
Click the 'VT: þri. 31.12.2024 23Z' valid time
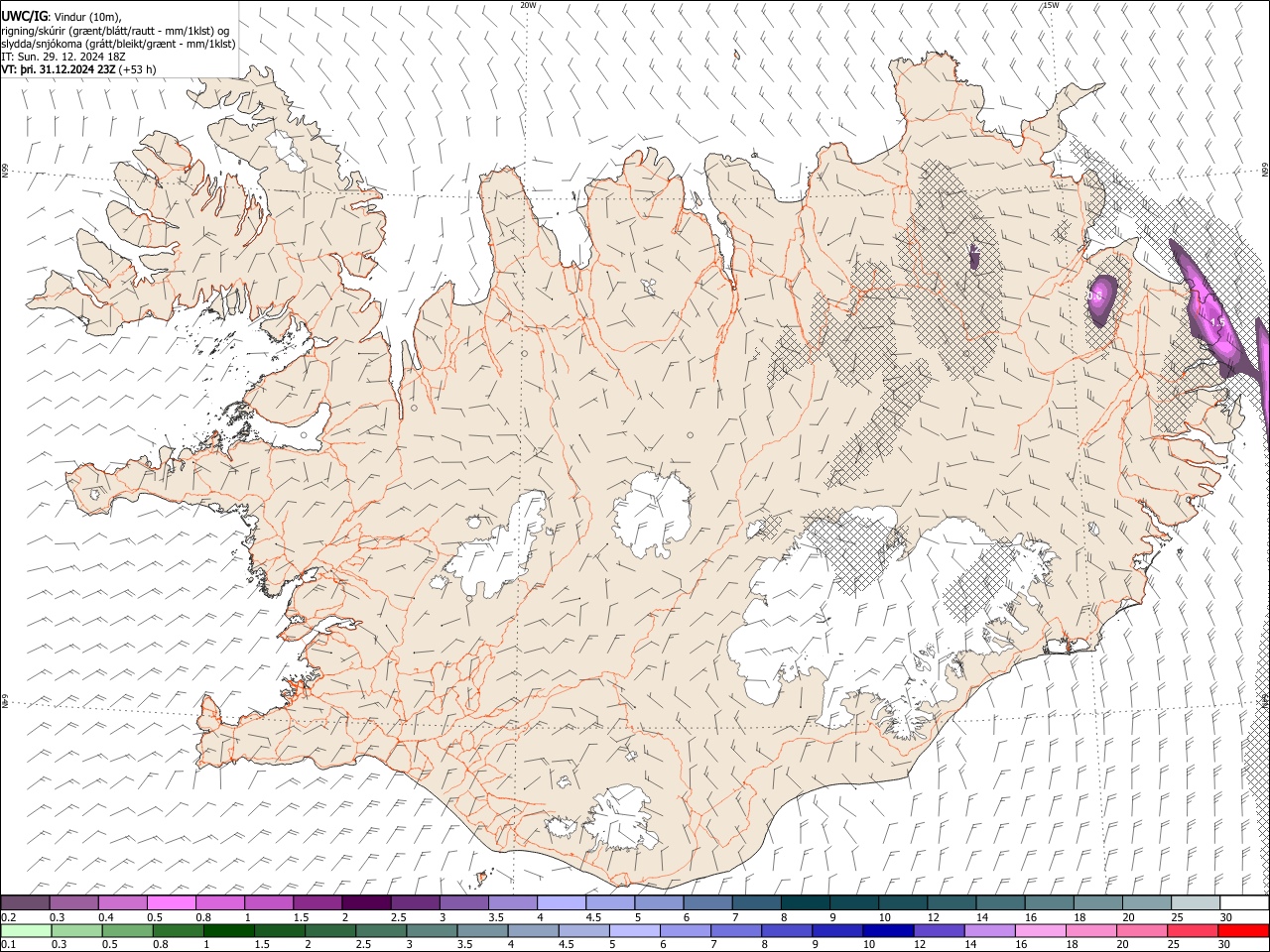pos(59,69)
